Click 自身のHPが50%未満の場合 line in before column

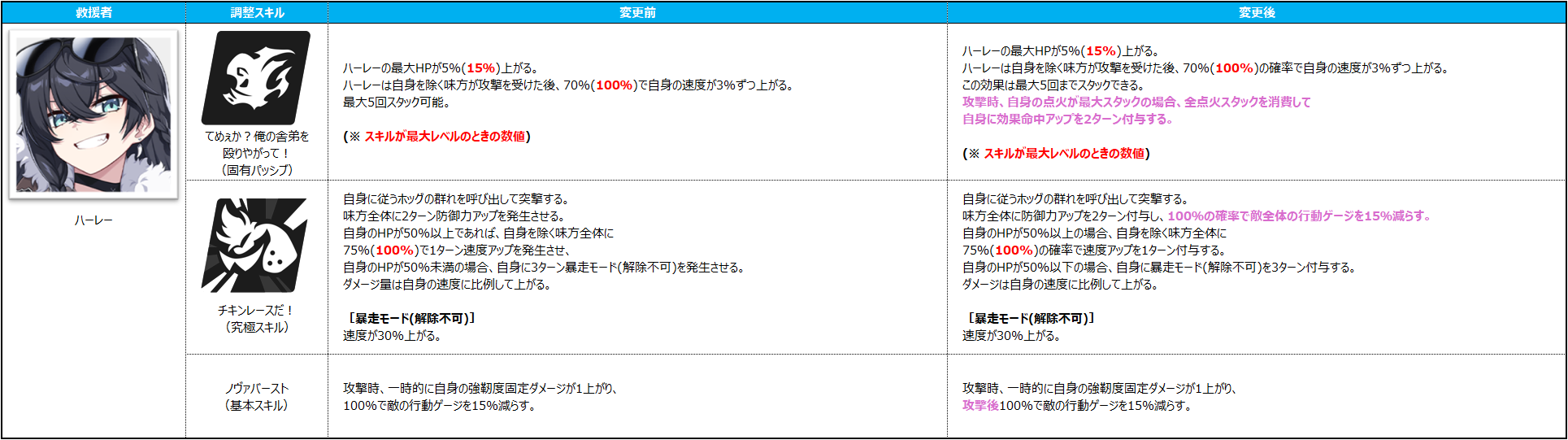pos(545,267)
